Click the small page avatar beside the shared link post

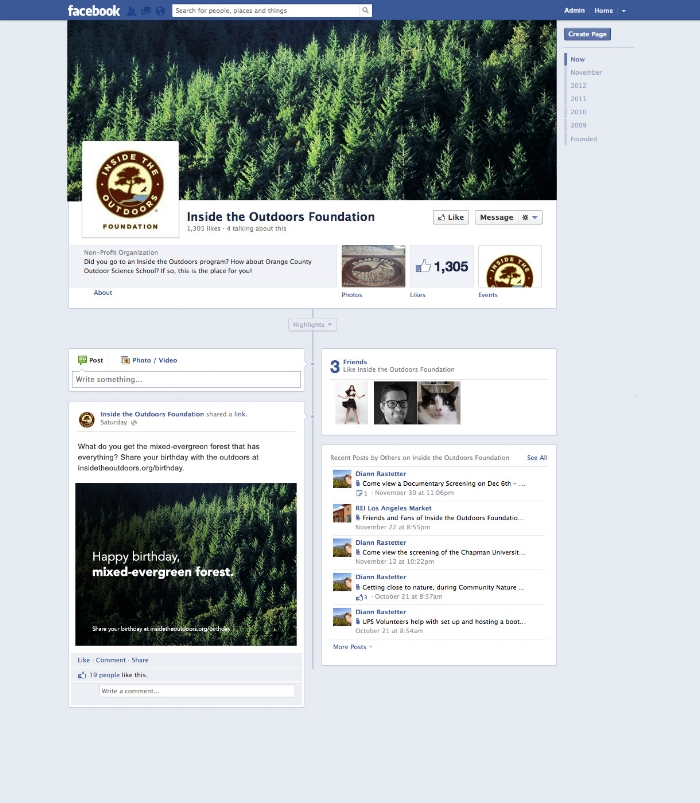click(x=87, y=419)
